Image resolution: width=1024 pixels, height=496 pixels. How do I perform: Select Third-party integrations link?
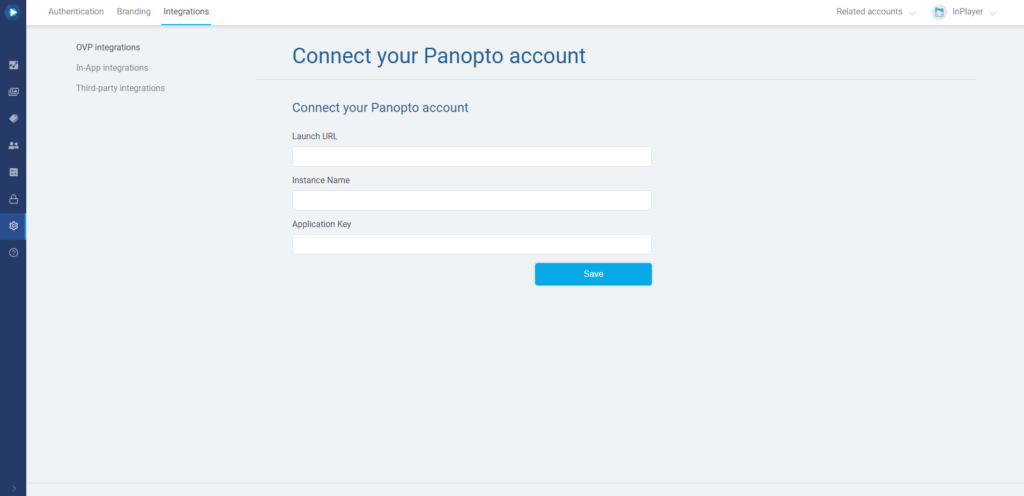click(x=120, y=88)
